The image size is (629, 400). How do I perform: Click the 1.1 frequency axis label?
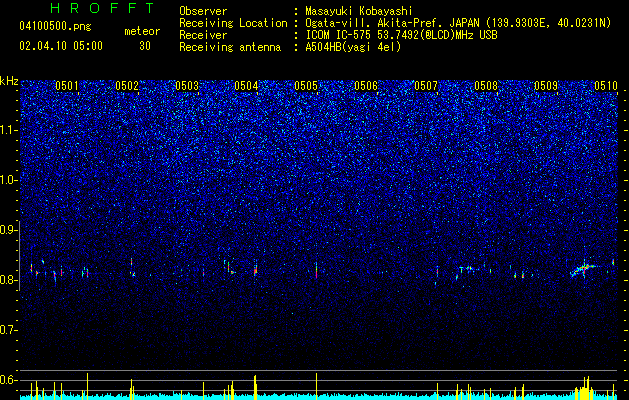(x=9, y=130)
